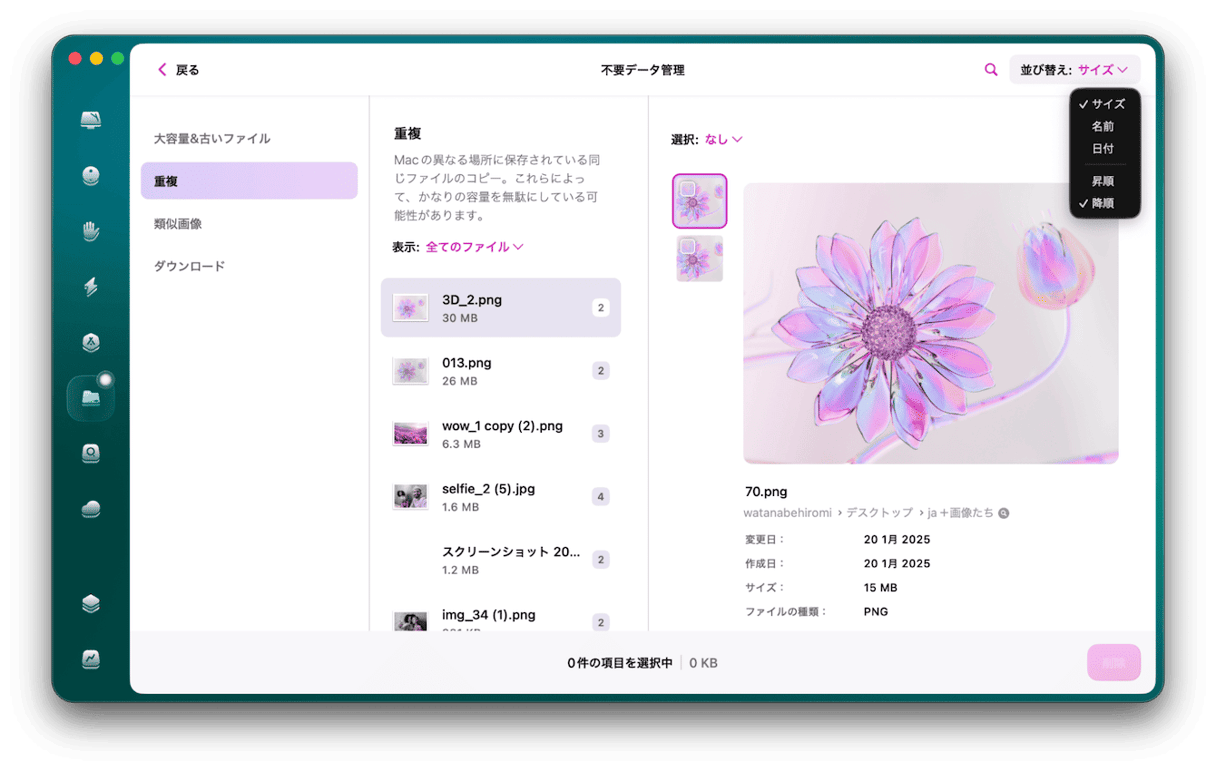Select the wow_1 copy (2).png file name
The height and width of the screenshot is (771, 1216).
[502, 426]
